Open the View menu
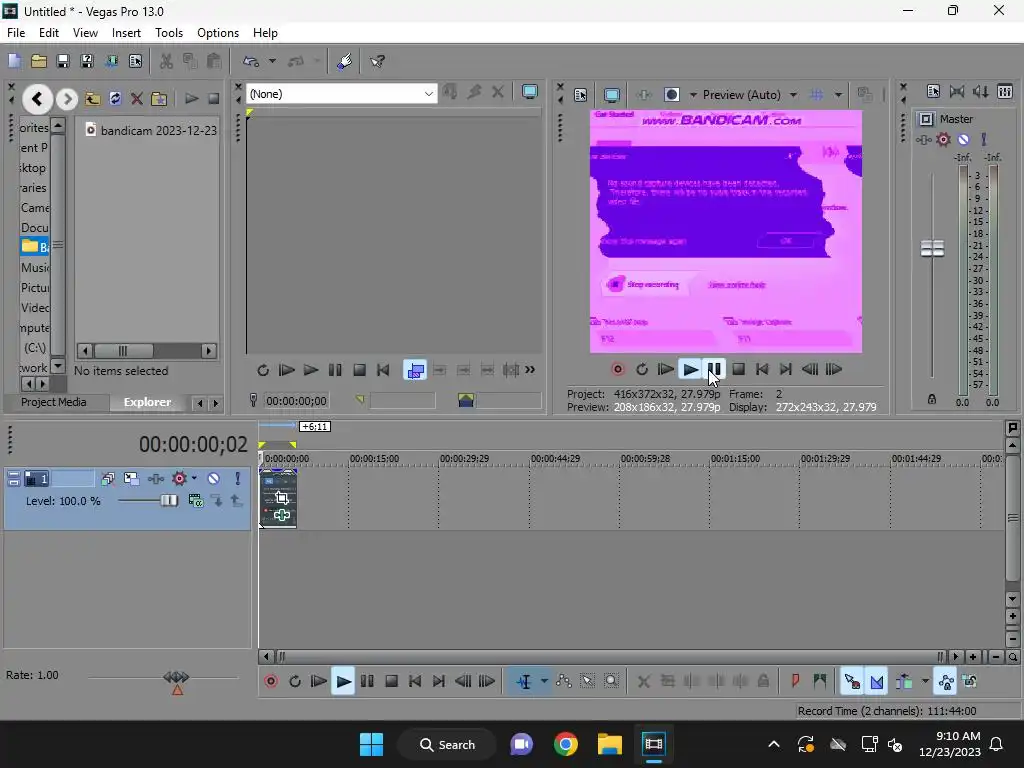The height and width of the screenshot is (768, 1024). tap(85, 33)
